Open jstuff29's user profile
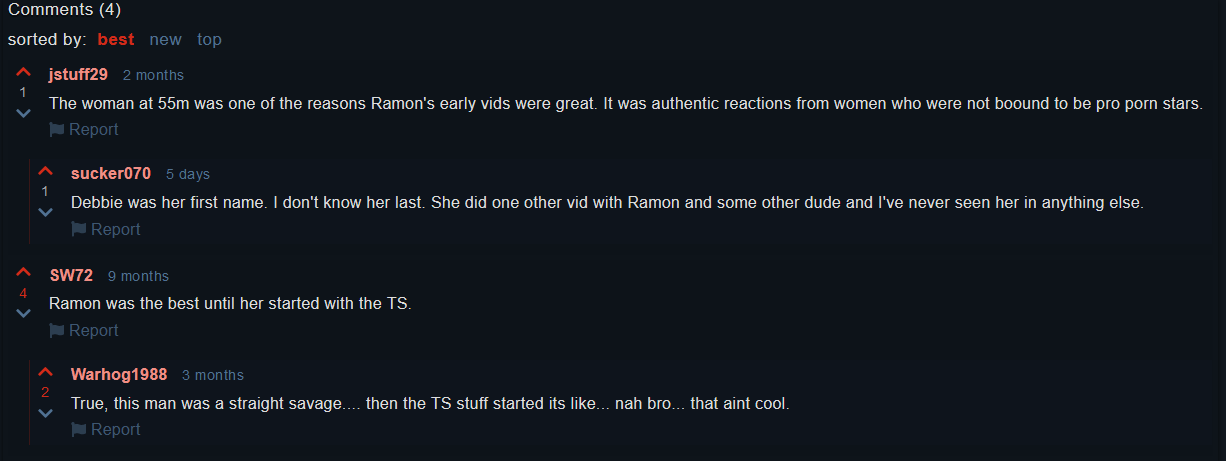 click(78, 75)
